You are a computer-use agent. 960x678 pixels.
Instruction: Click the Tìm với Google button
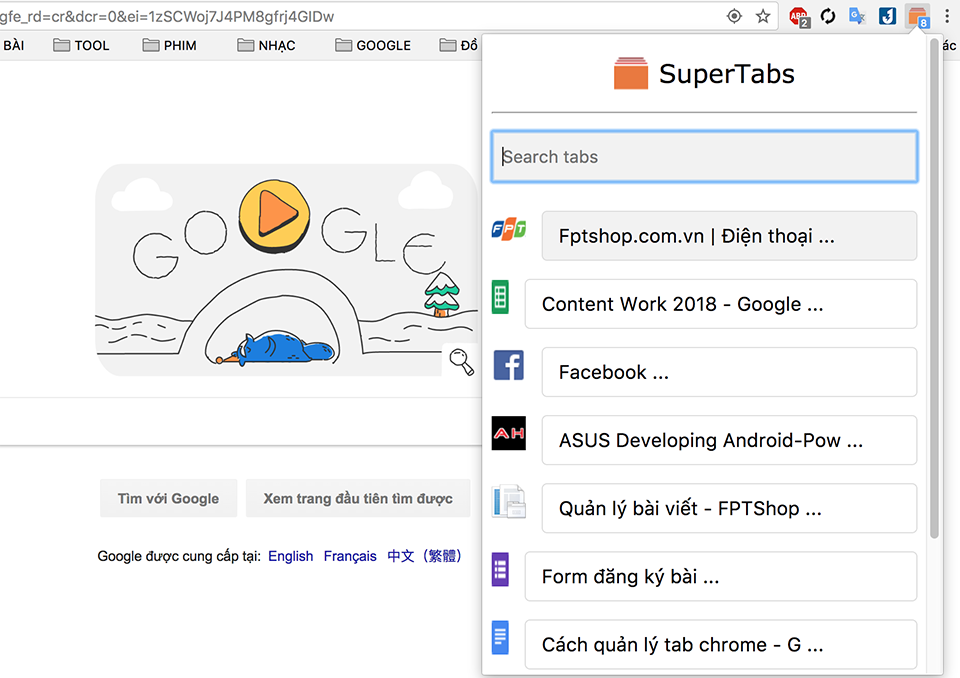[168, 499]
